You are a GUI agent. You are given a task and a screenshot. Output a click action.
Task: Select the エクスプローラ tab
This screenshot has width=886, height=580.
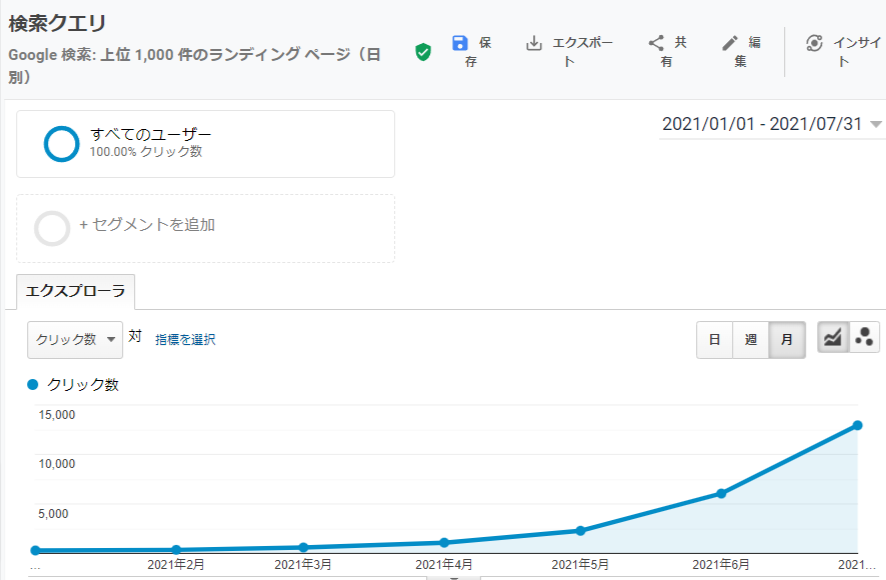75,291
